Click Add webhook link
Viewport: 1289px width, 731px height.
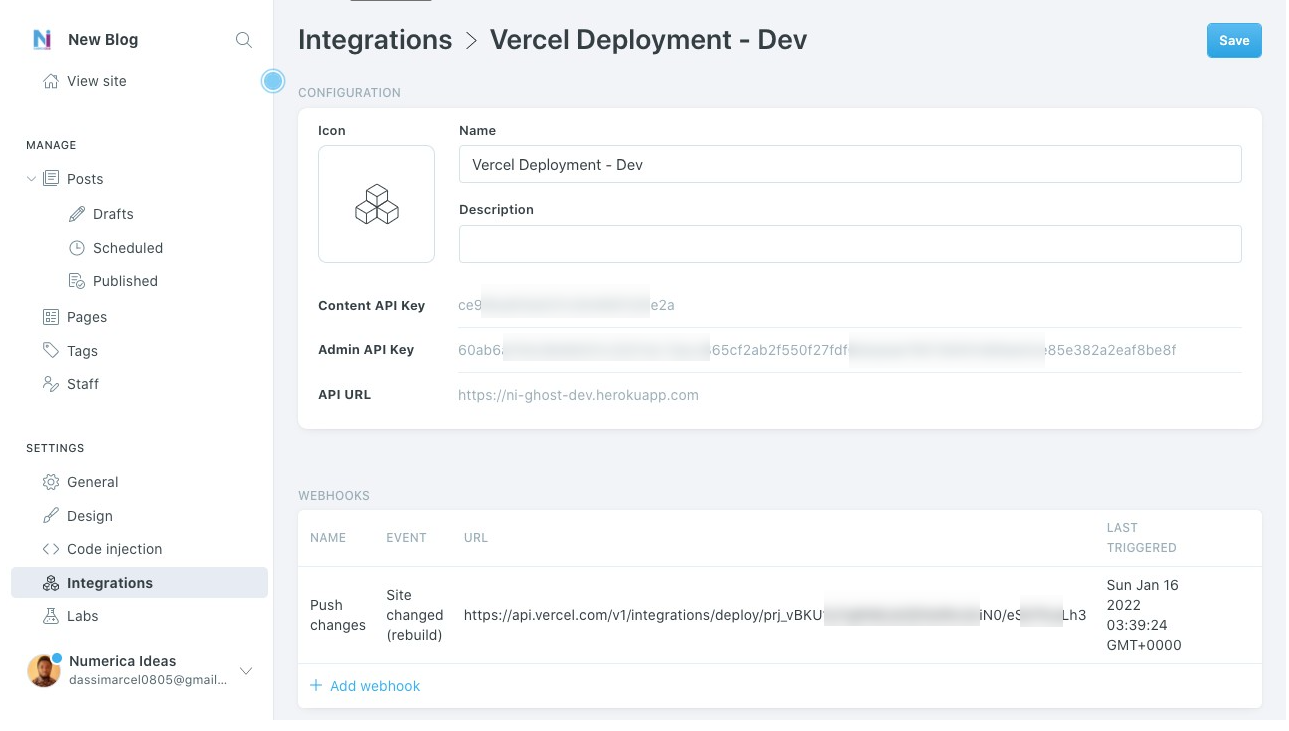click(365, 686)
